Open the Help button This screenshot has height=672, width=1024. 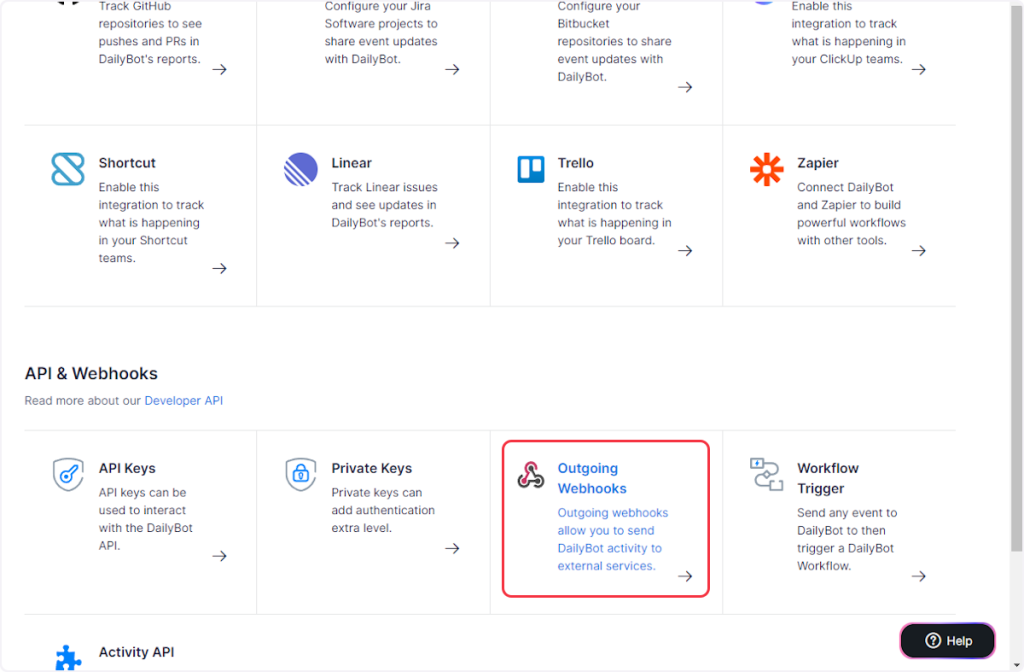coord(947,641)
